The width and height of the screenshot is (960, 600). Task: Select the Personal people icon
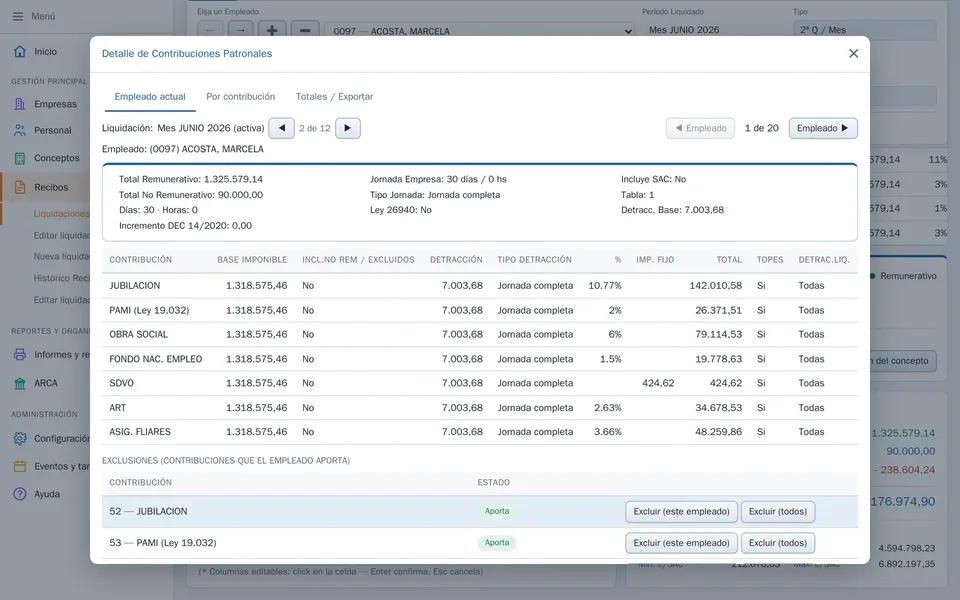[x=20, y=130]
